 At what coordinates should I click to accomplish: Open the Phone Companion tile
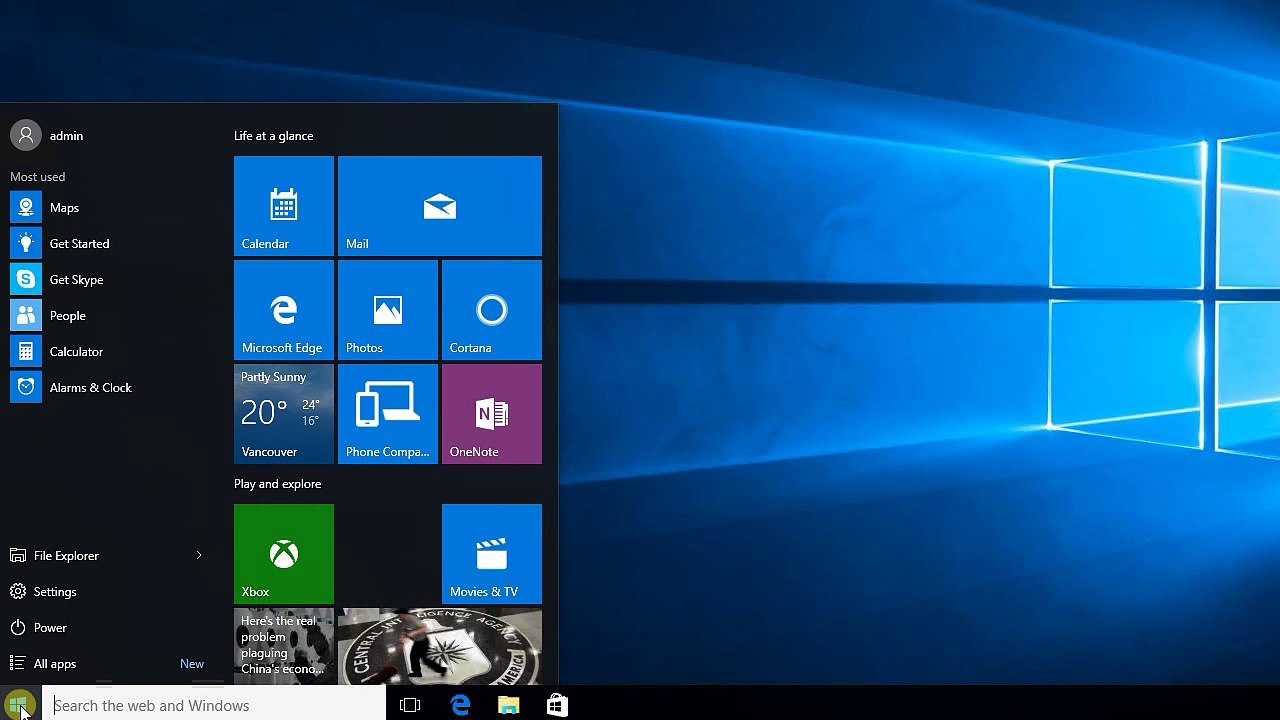click(388, 414)
